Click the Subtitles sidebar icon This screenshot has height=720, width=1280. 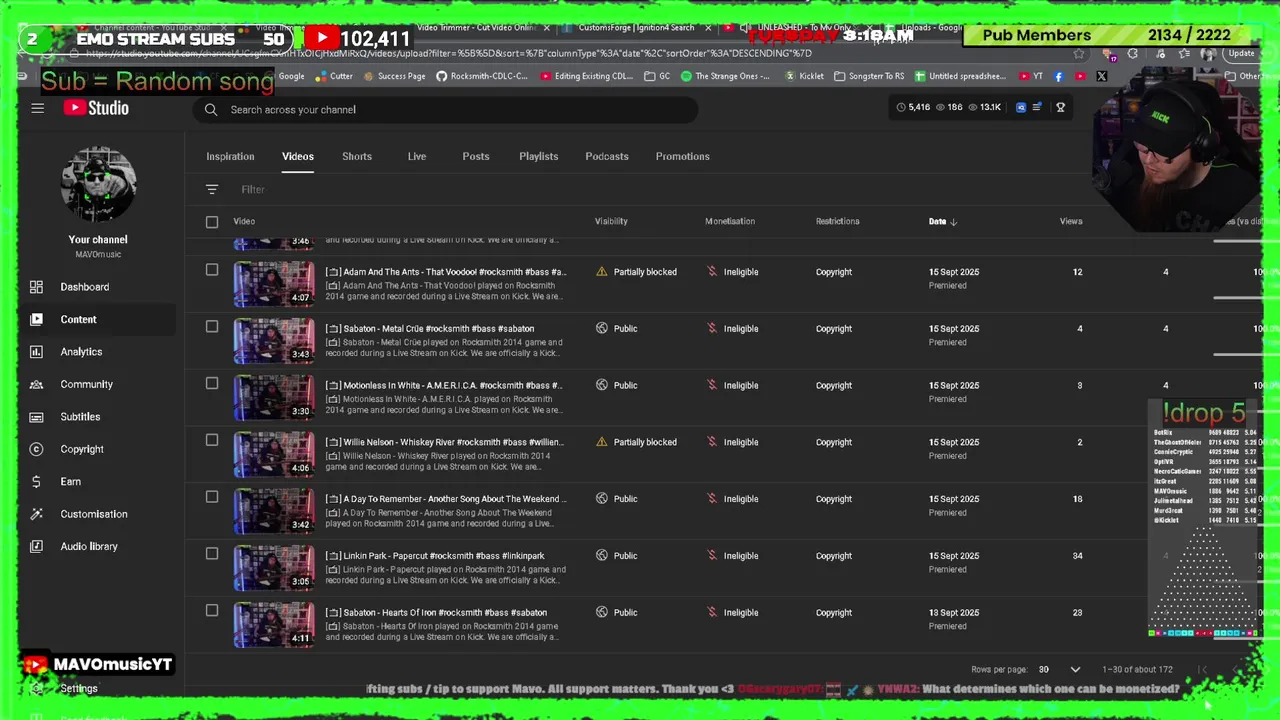[36, 417]
